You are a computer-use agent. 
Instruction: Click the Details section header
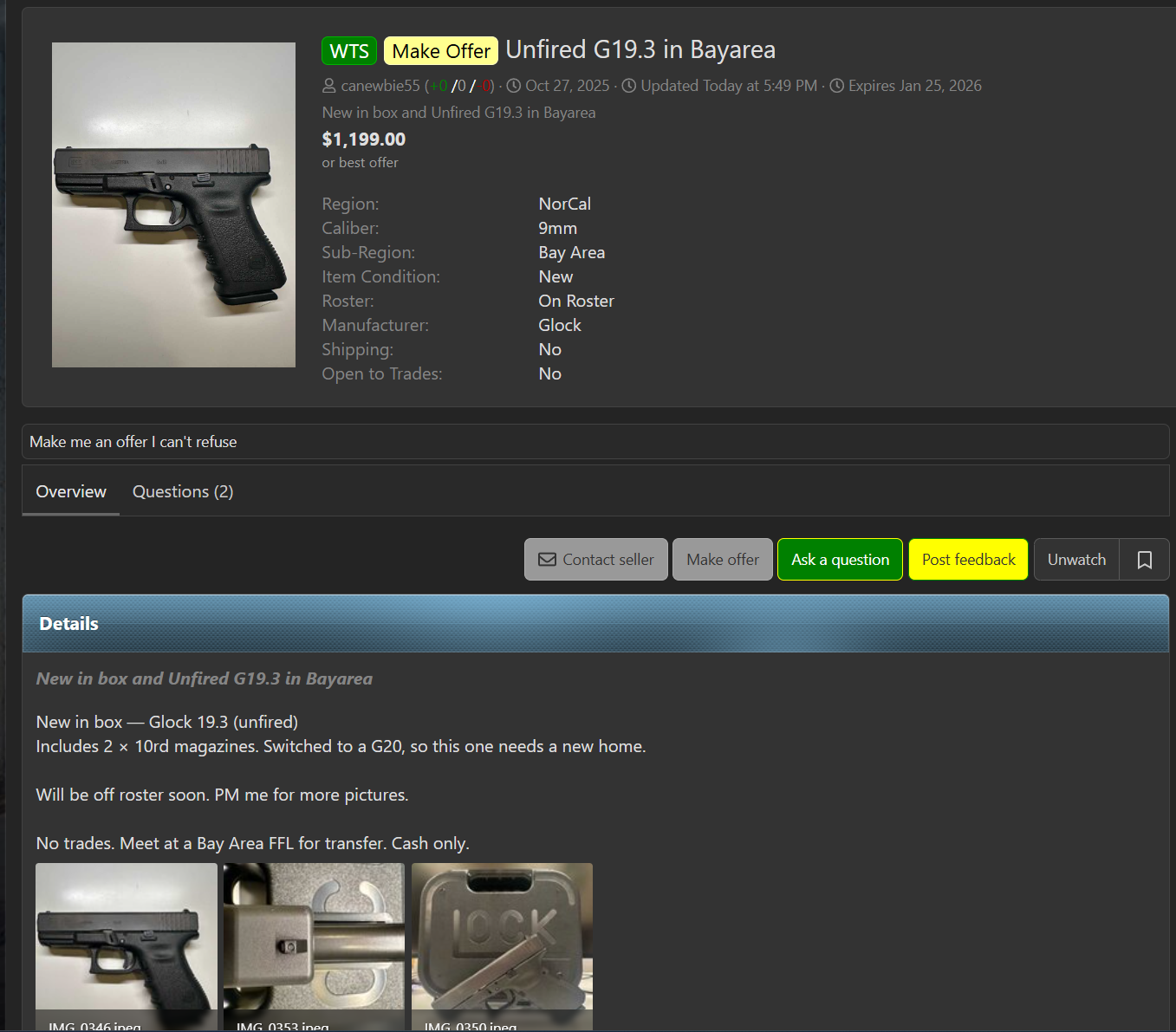[595, 624]
